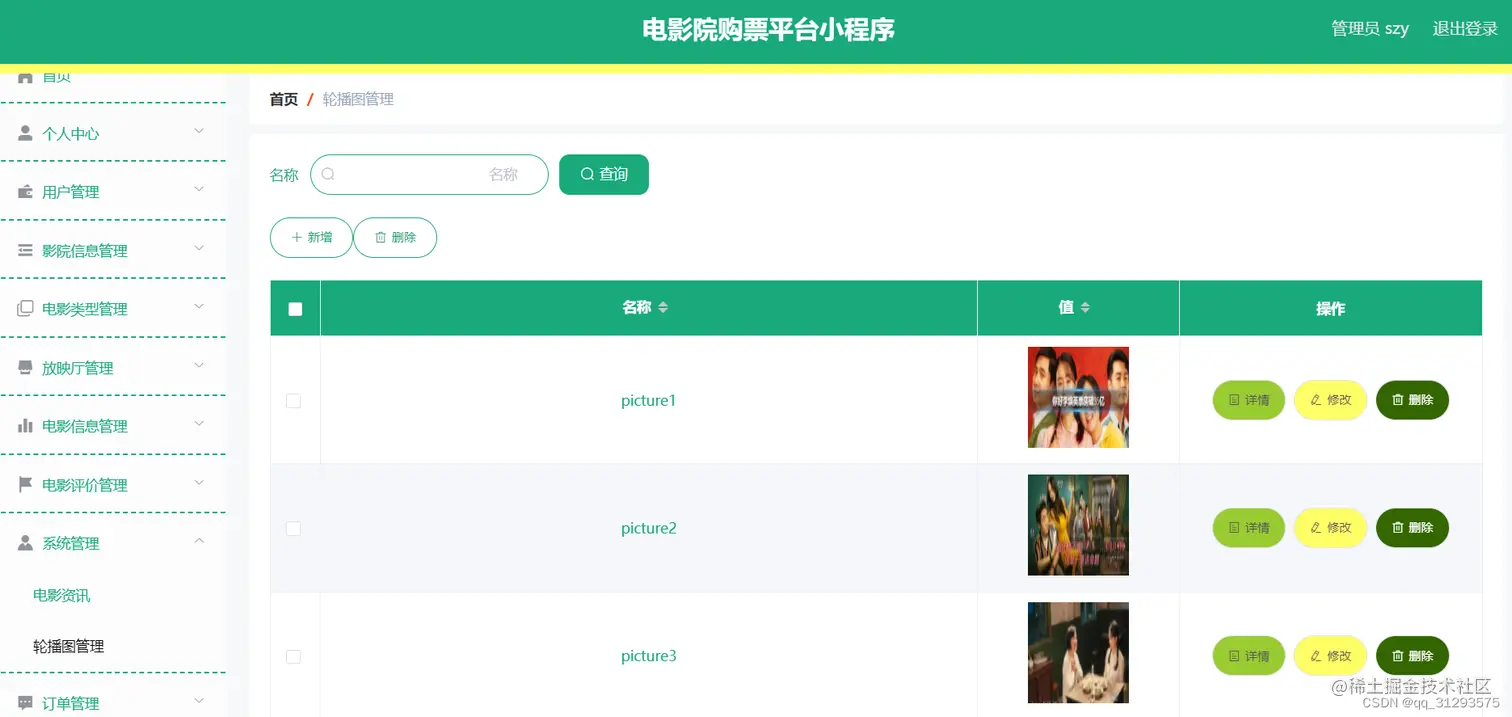Click 删除 button for picture1
Image resolution: width=1512 pixels, height=717 pixels.
pos(1412,400)
